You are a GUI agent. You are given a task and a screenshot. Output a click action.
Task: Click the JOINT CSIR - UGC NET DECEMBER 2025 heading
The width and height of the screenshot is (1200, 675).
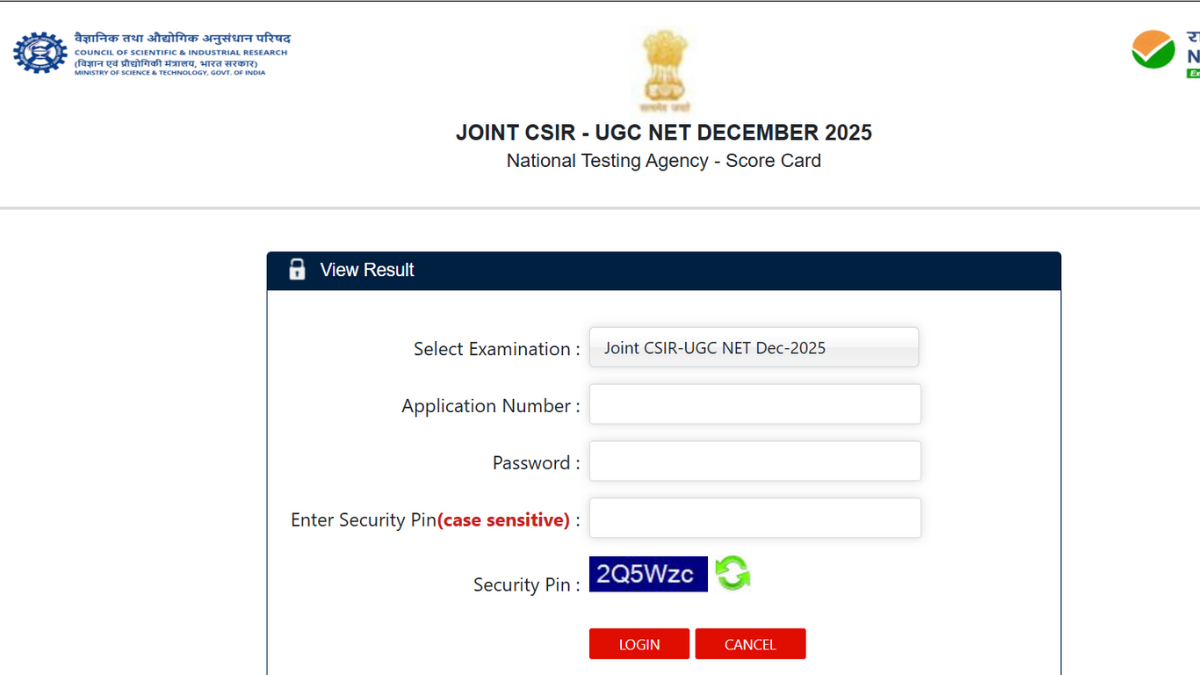coord(663,132)
